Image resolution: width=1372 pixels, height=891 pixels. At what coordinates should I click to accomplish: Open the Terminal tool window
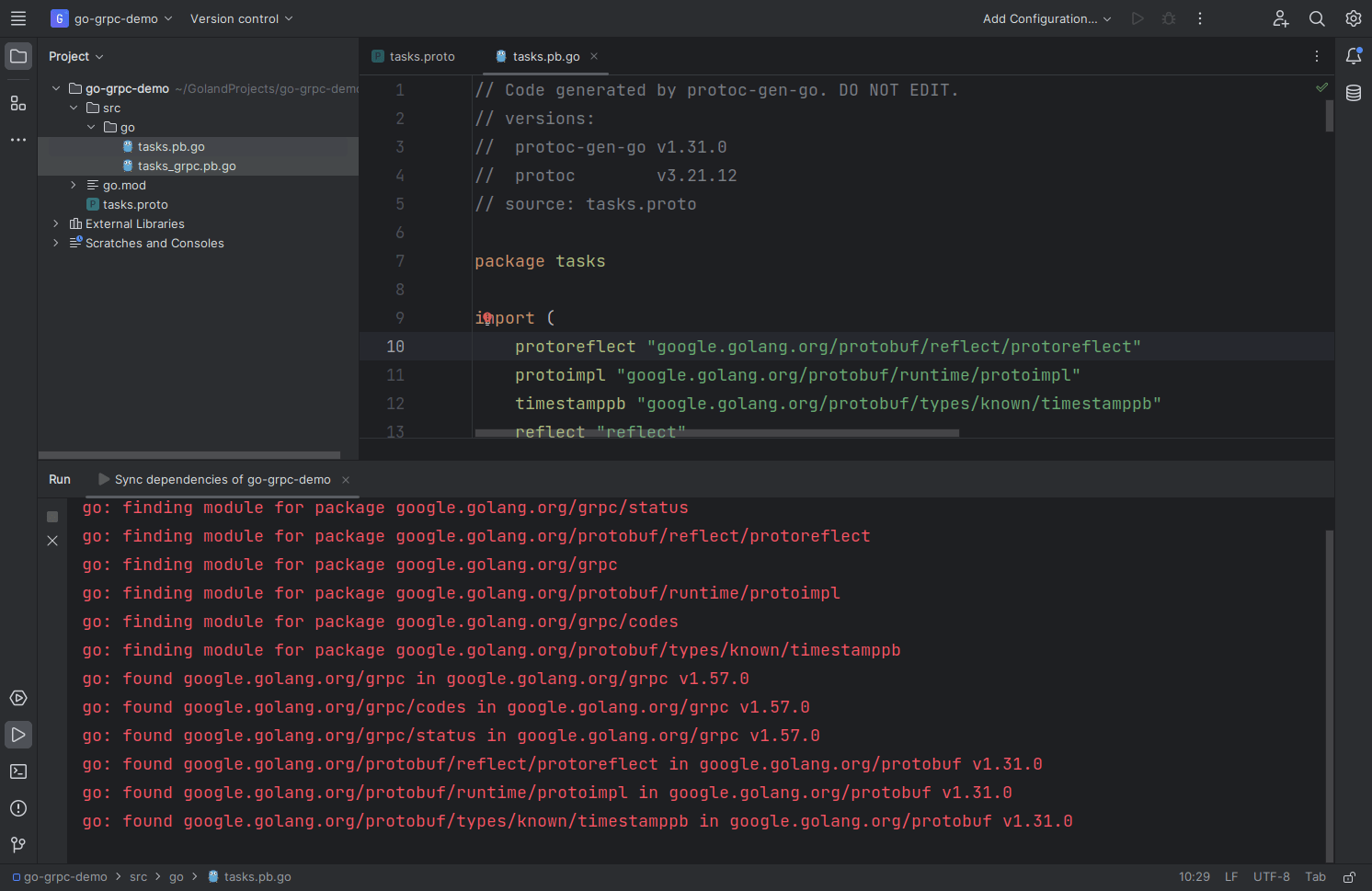click(x=18, y=771)
